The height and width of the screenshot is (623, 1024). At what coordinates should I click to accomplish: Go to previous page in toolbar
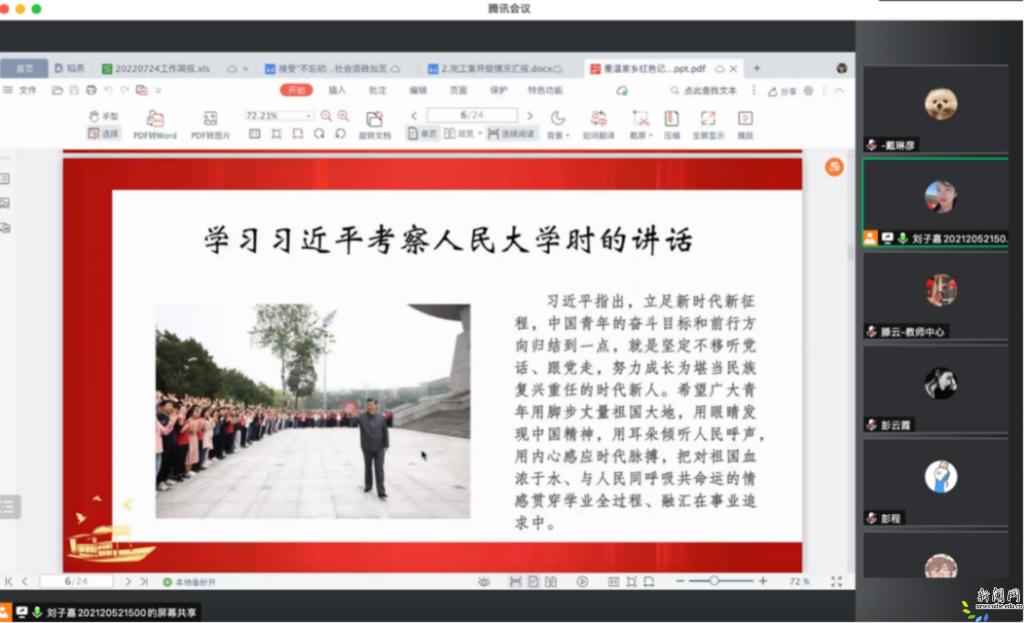414,116
